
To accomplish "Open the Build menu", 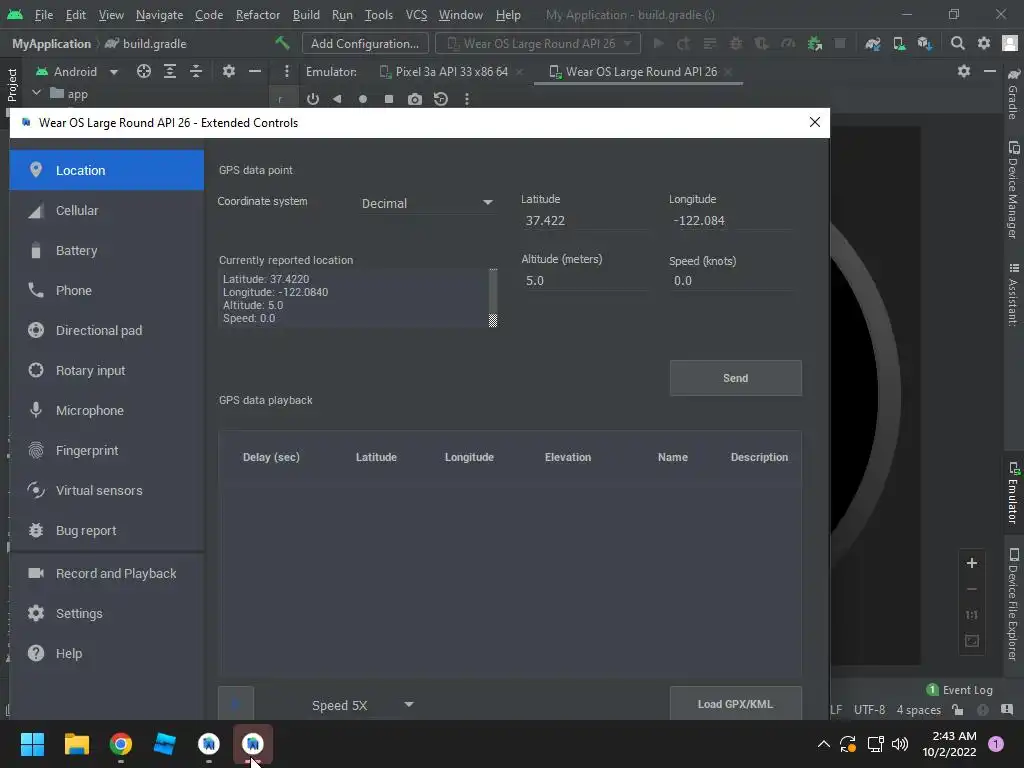I will point(306,14).
